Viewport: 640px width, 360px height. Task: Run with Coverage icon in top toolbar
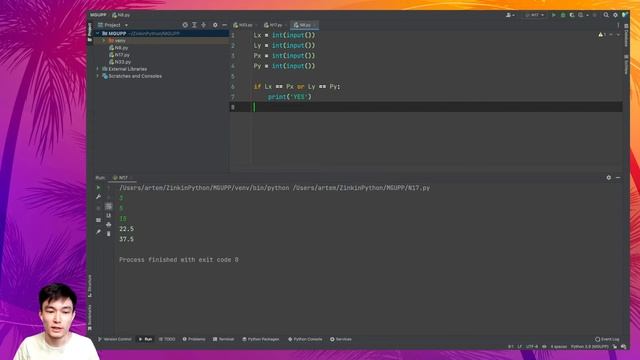coord(572,15)
